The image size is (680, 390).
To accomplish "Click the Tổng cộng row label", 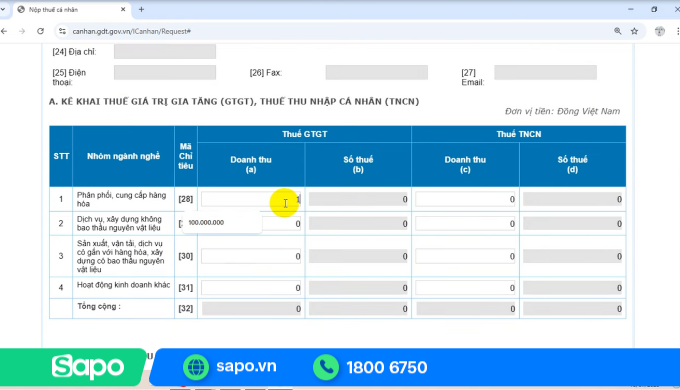I will [x=99, y=306].
